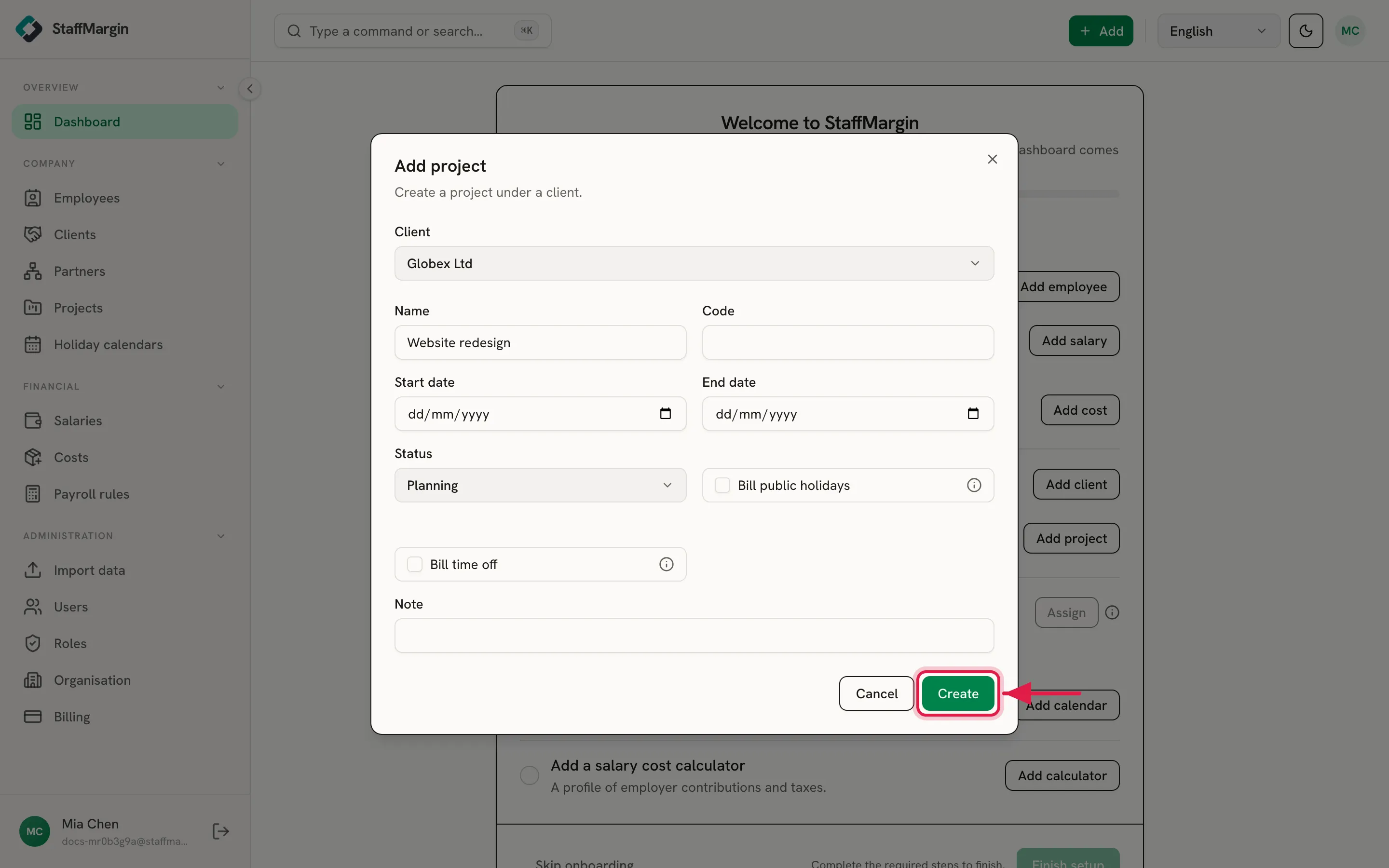Enable the Bill public holidays checkbox
The image size is (1389, 868).
click(x=722, y=485)
